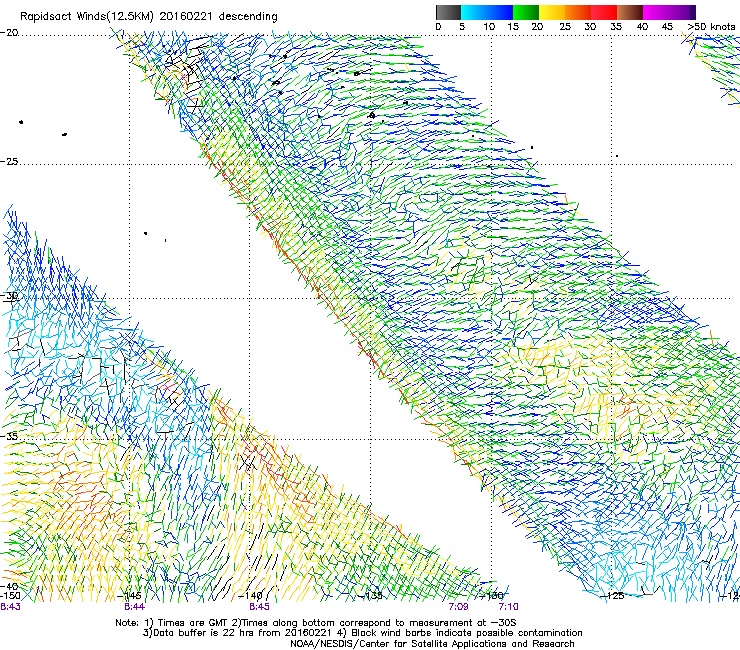
Task: Click the '-150' longitude label
Action: point(10,595)
